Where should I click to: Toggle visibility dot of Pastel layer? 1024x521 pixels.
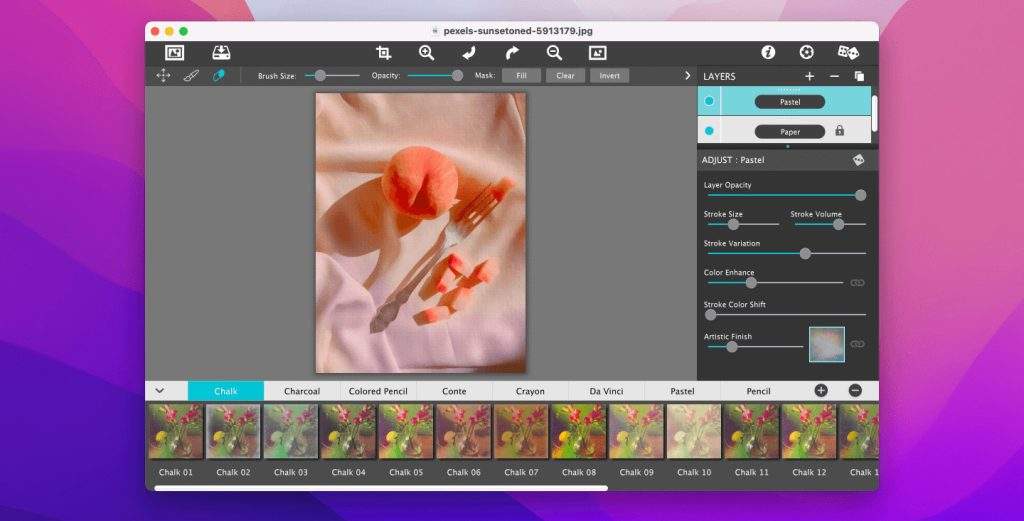(709, 101)
